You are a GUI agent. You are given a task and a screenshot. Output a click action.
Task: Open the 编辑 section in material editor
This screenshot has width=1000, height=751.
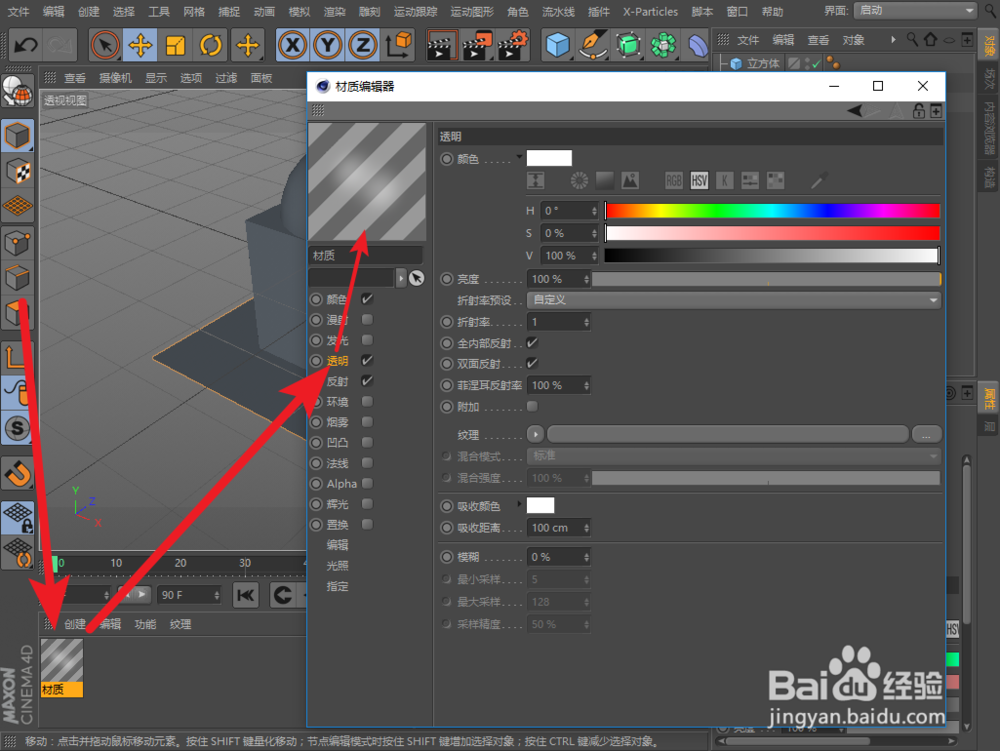337,545
